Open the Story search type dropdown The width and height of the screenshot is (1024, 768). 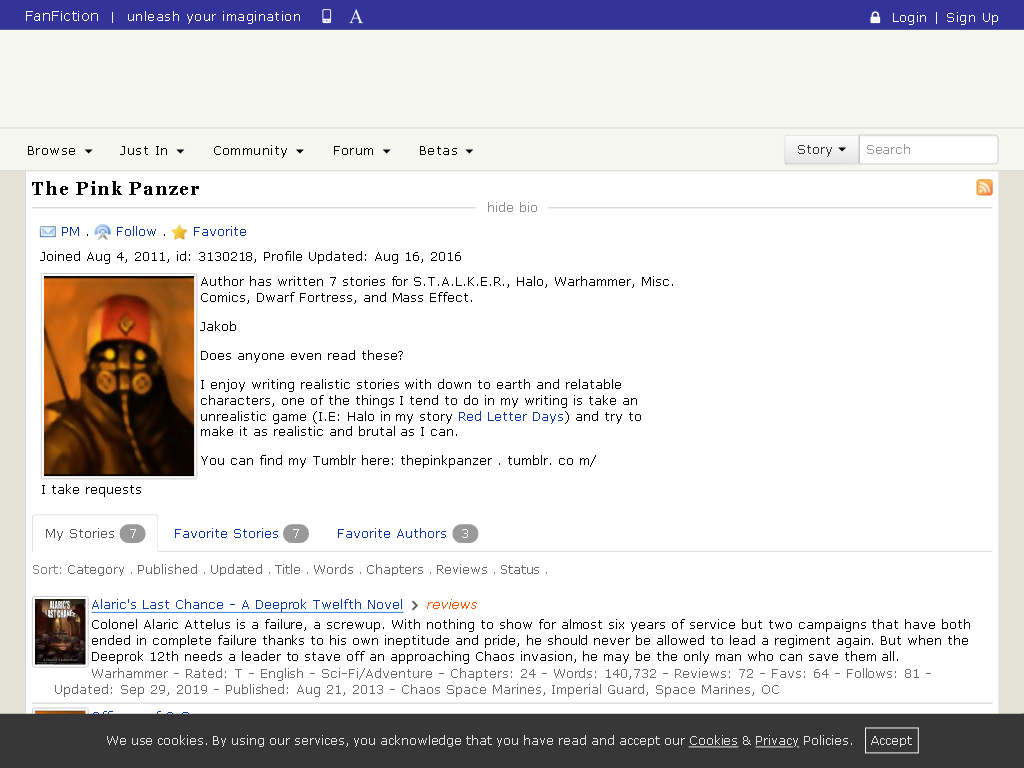(x=822, y=150)
